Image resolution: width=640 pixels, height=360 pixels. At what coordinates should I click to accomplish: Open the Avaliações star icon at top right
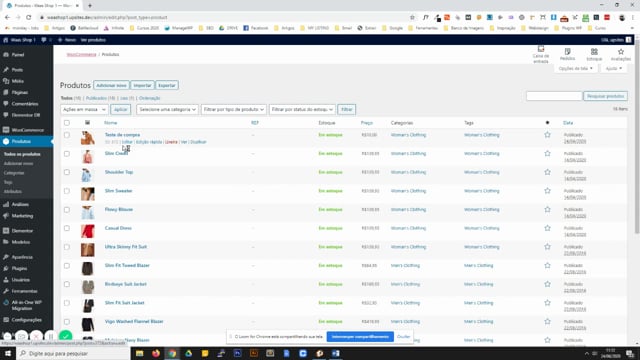[x=621, y=54]
